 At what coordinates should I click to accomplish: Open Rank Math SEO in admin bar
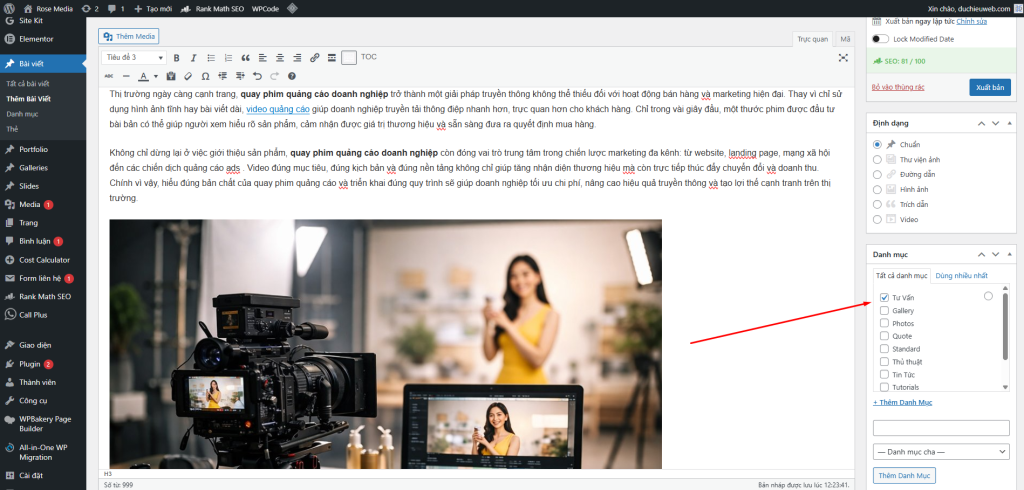coord(213,9)
